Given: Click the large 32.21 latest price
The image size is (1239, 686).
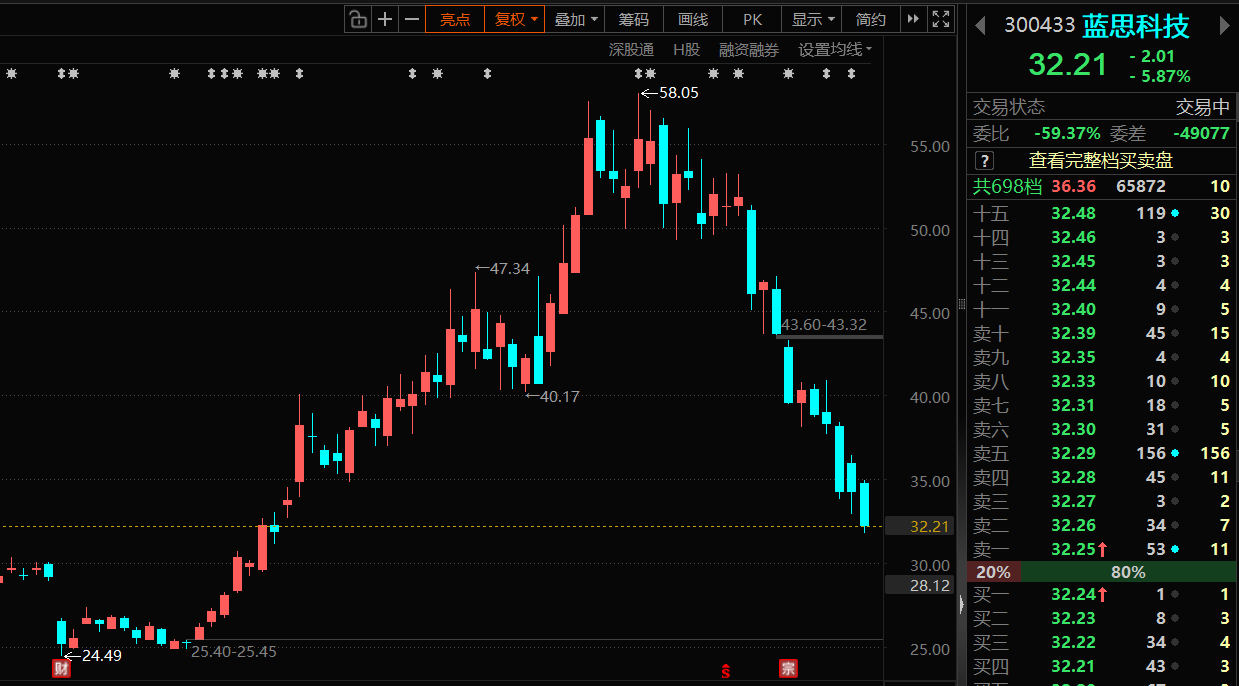Looking at the screenshot, I should tap(1068, 65).
